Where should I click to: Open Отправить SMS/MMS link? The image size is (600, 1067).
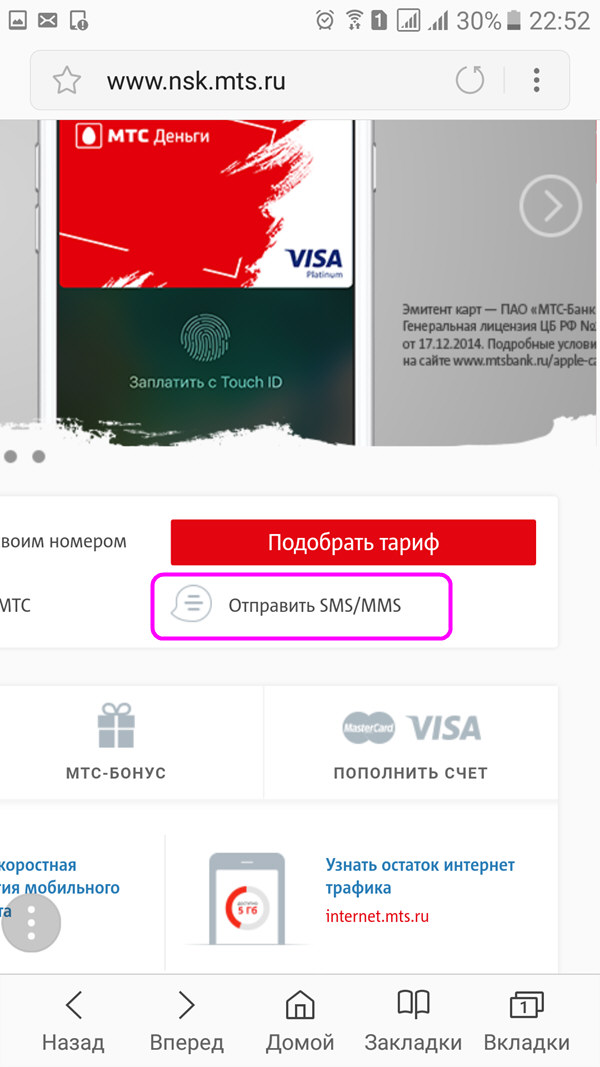[301, 606]
